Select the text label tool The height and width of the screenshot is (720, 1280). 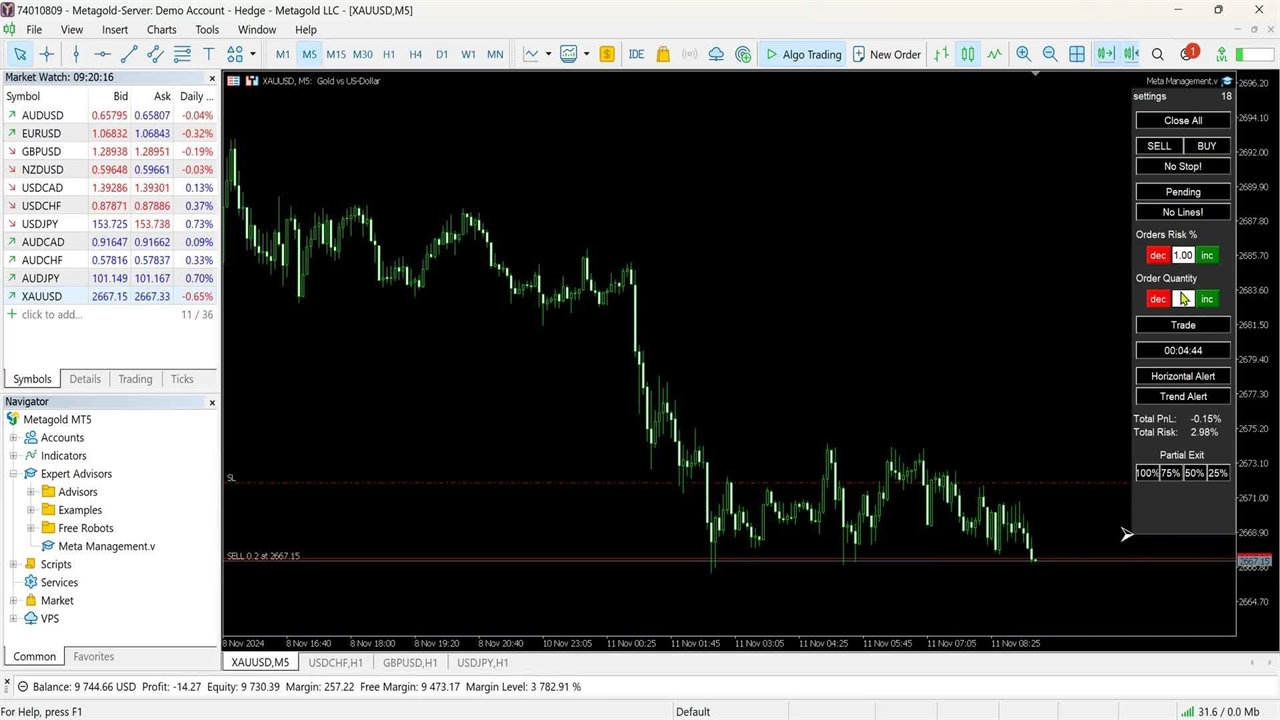(209, 54)
